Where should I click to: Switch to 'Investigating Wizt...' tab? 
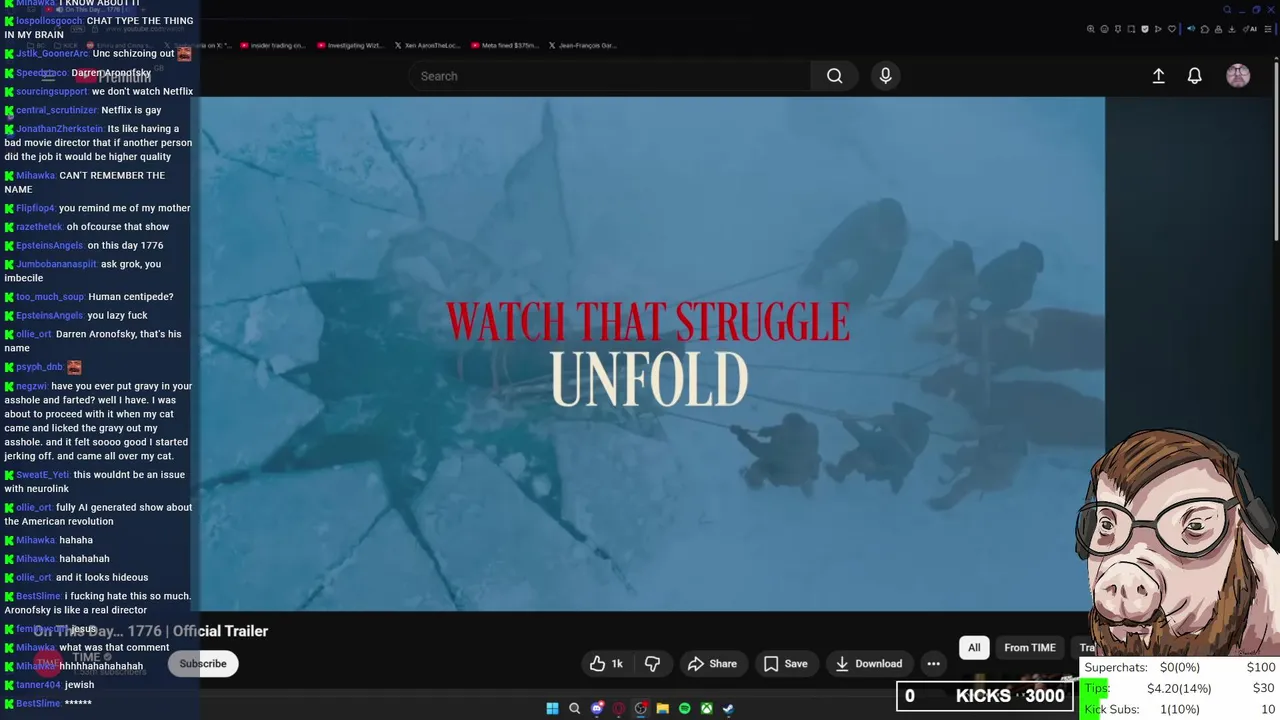[x=351, y=45]
